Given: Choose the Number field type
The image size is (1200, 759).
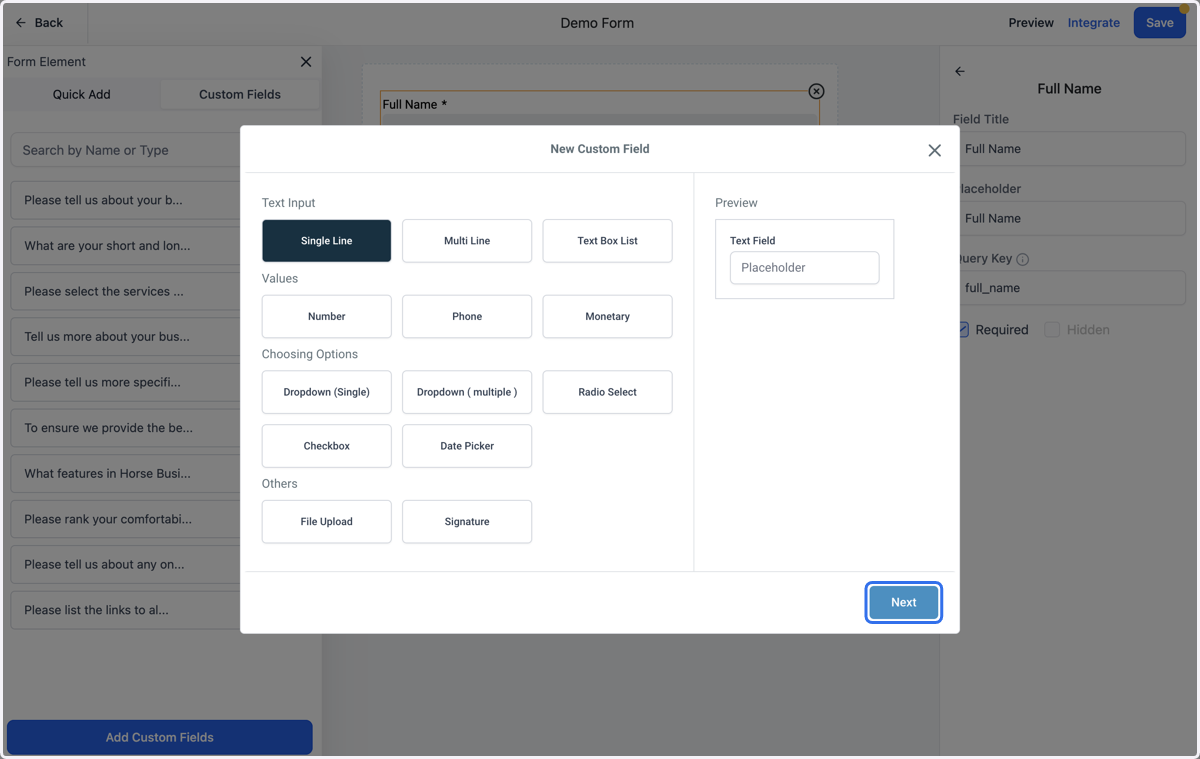Looking at the screenshot, I should 327,317.
